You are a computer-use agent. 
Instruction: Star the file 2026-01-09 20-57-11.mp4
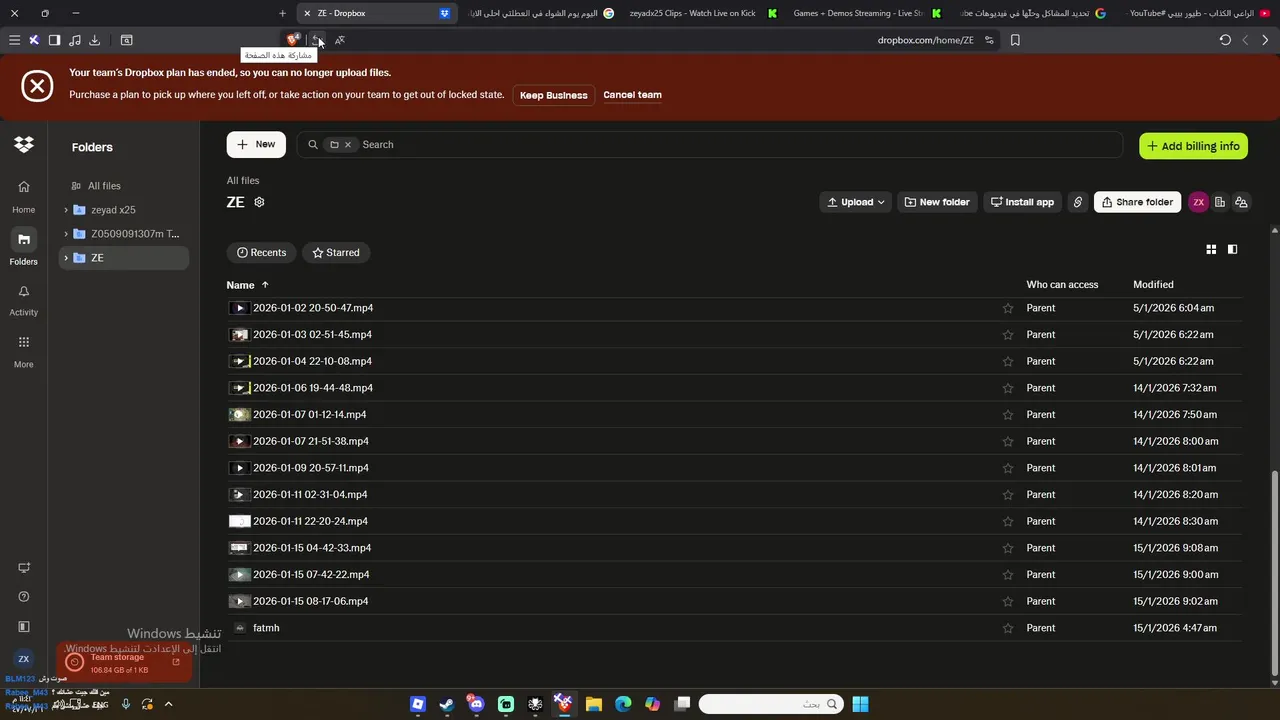coord(1008,468)
